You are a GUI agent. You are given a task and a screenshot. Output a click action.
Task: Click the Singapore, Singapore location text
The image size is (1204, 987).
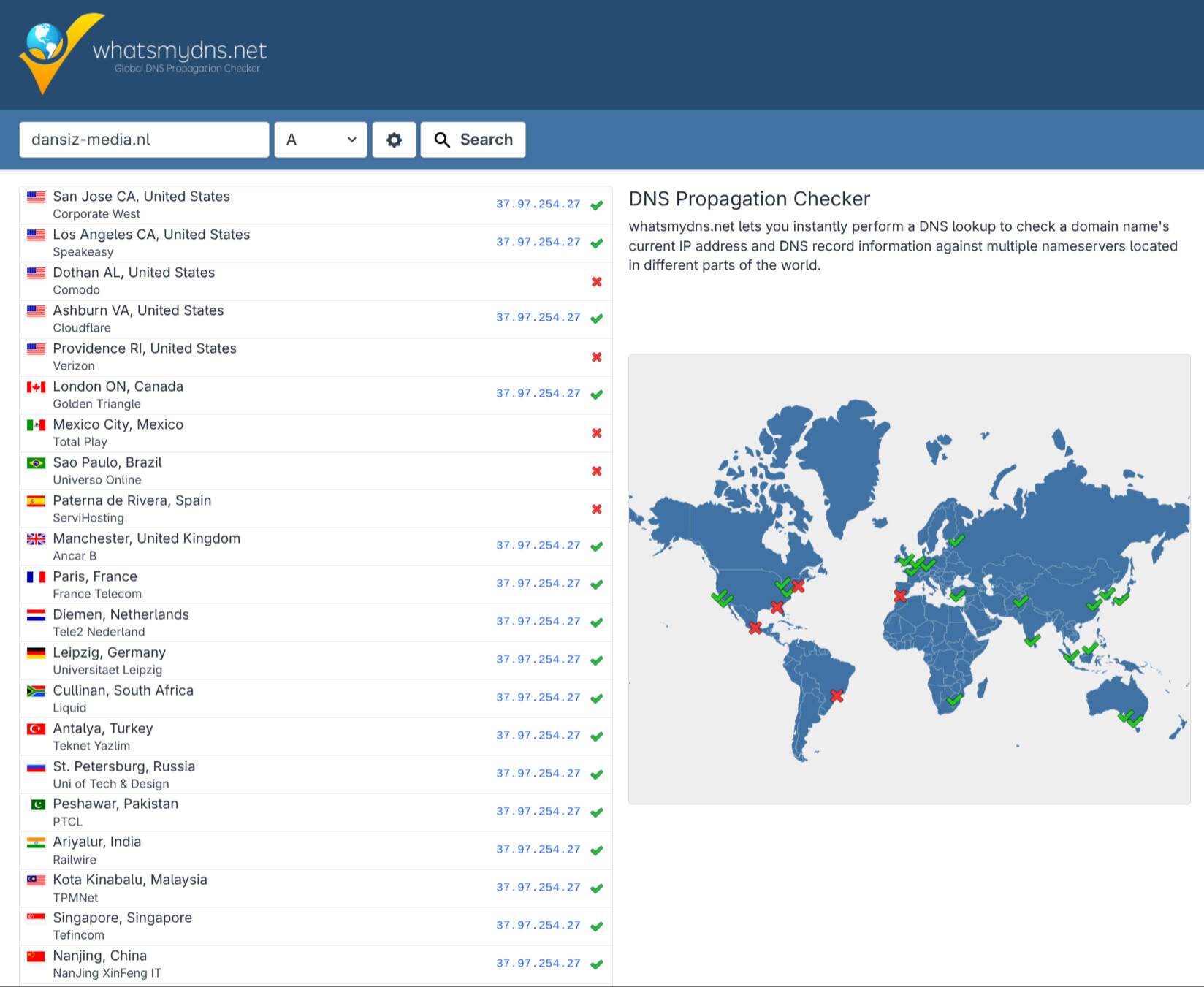tap(123, 918)
